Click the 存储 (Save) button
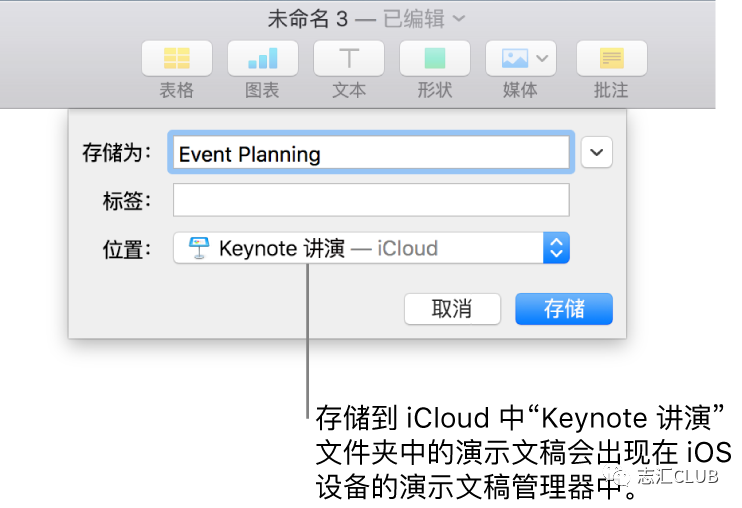 tap(564, 309)
